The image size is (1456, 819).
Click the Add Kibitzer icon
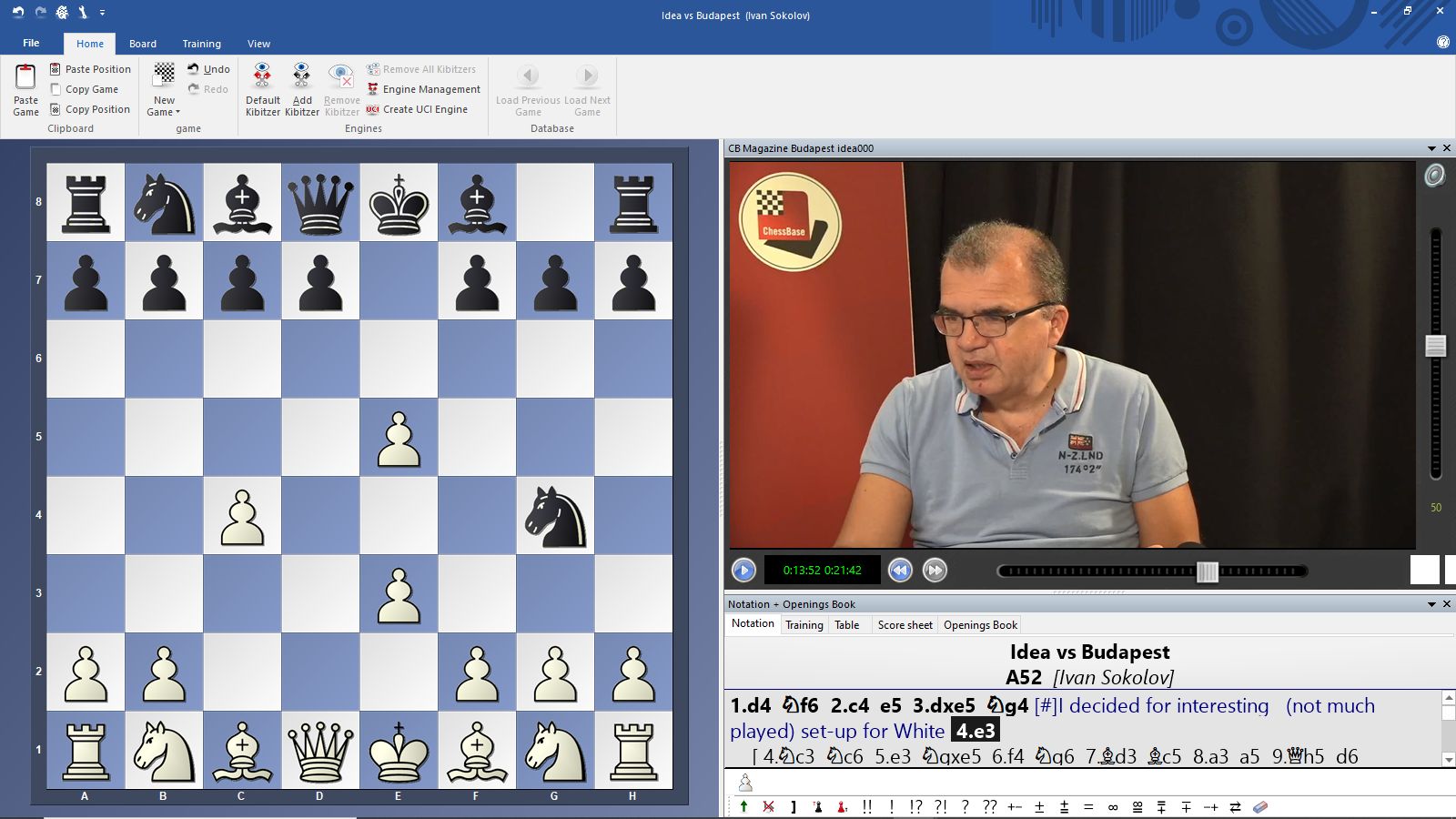[x=301, y=76]
